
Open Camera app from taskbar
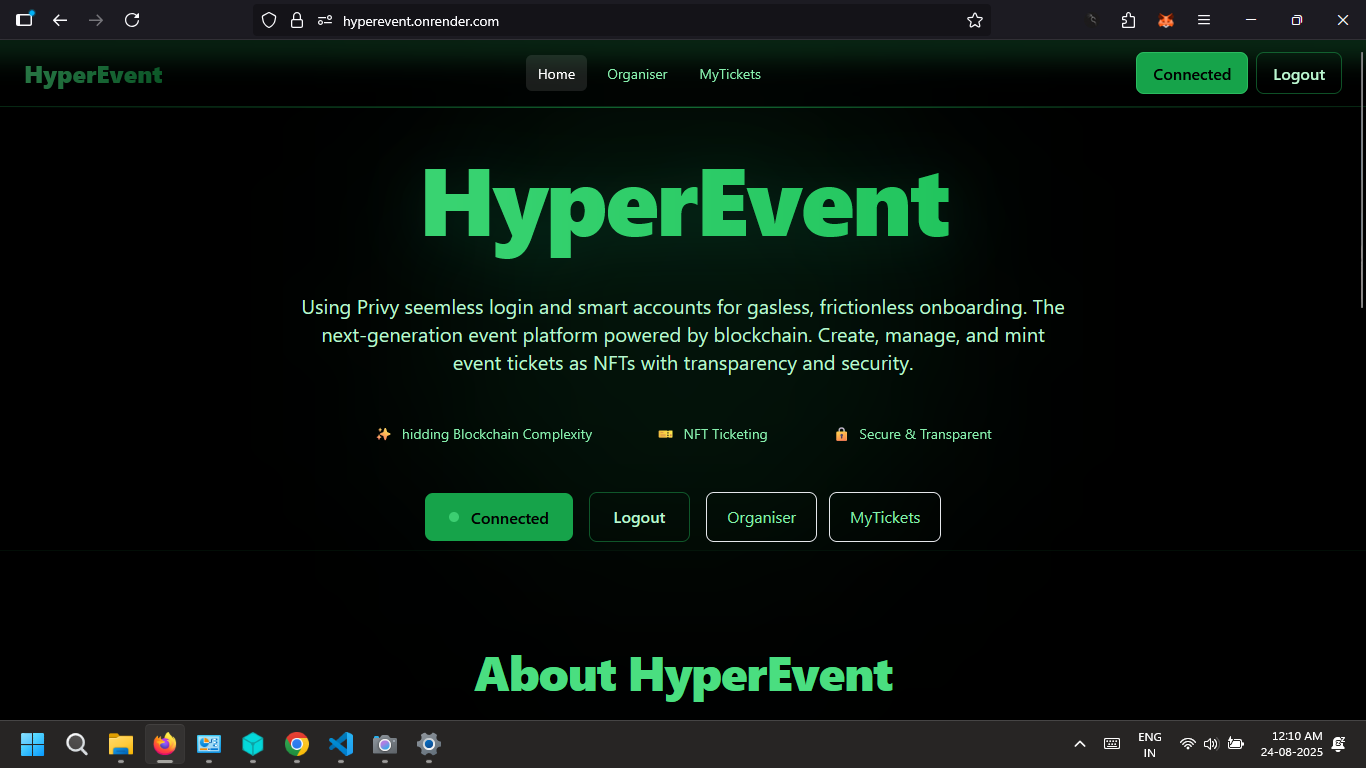click(385, 744)
